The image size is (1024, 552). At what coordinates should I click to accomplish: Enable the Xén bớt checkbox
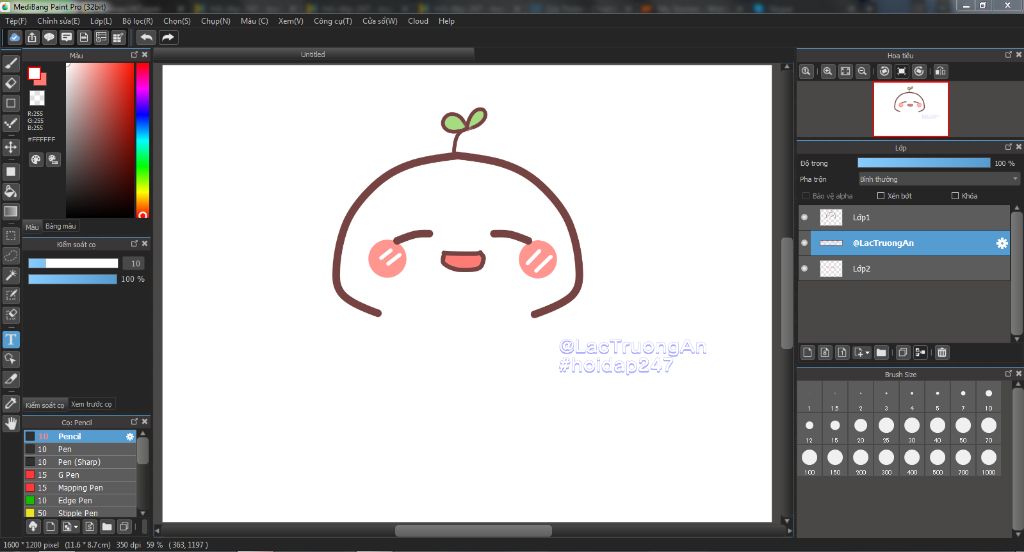tap(880, 196)
